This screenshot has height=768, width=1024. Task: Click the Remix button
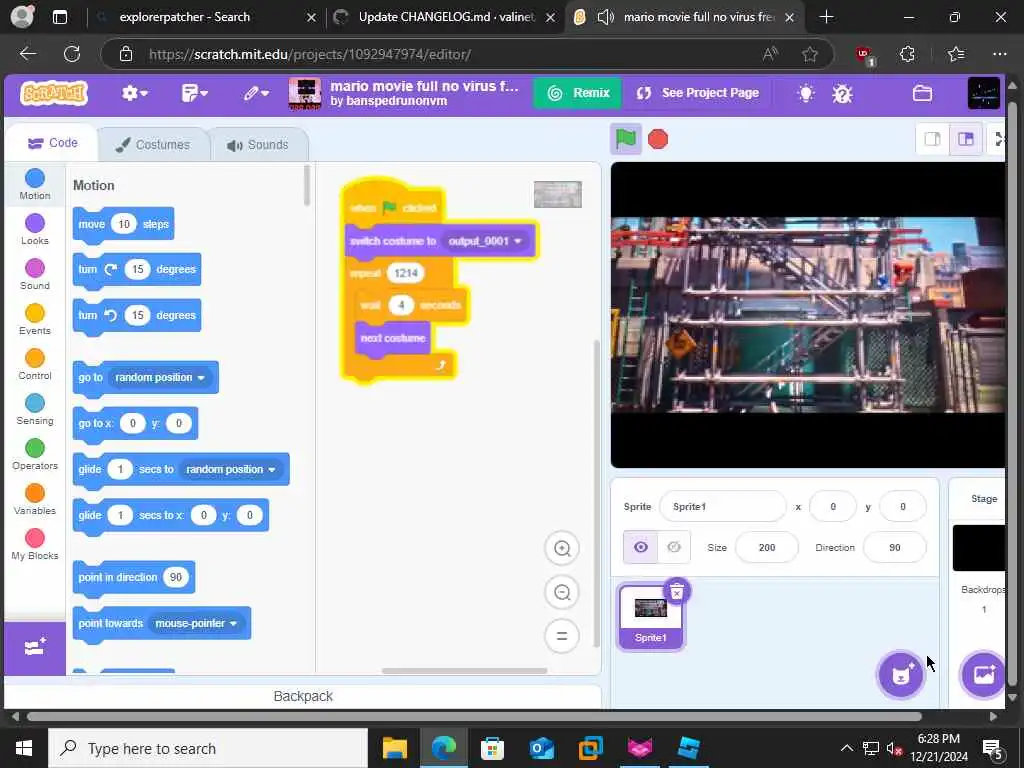[578, 93]
